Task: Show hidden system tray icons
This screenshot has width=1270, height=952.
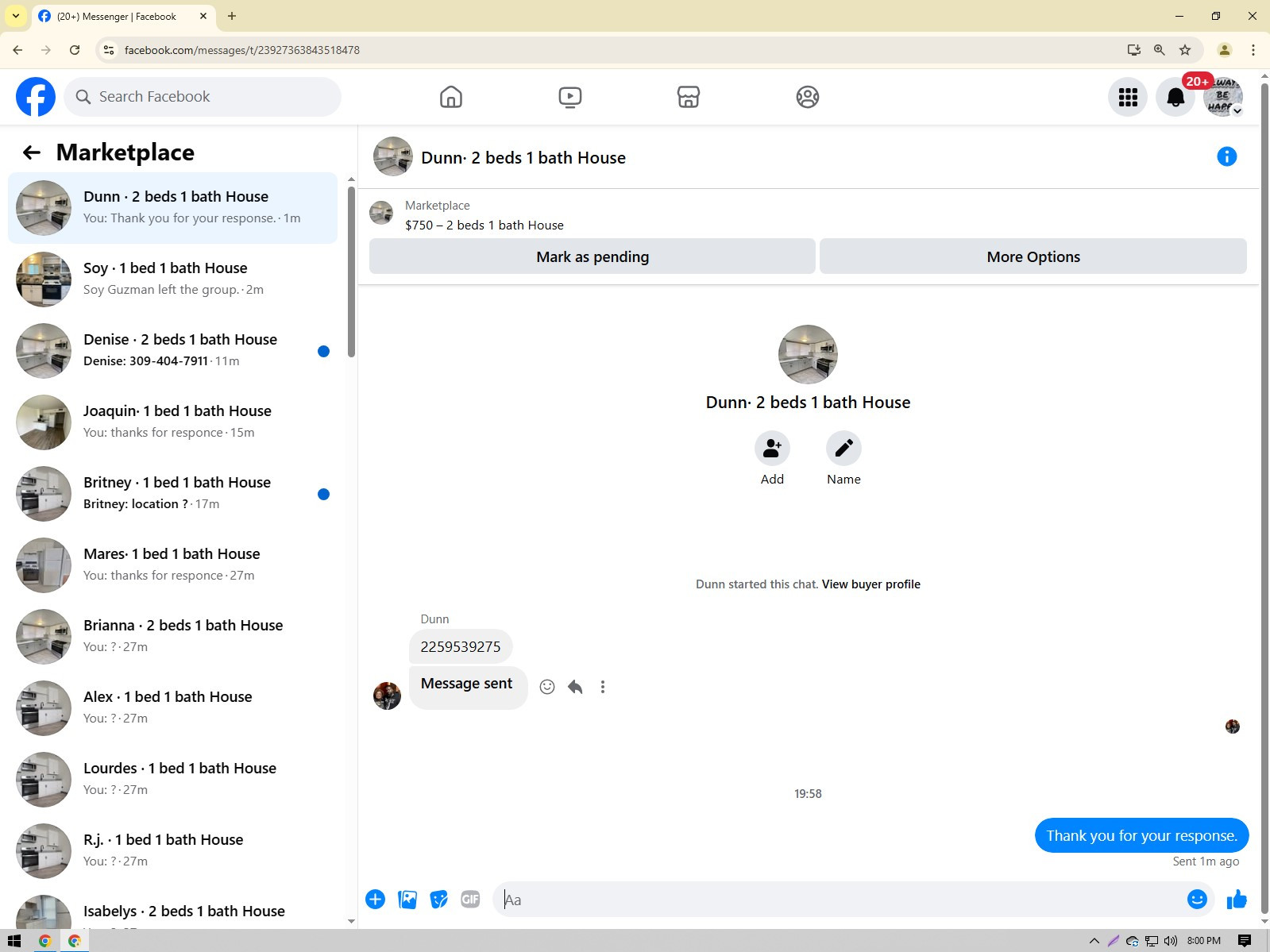Action: 1094,941
